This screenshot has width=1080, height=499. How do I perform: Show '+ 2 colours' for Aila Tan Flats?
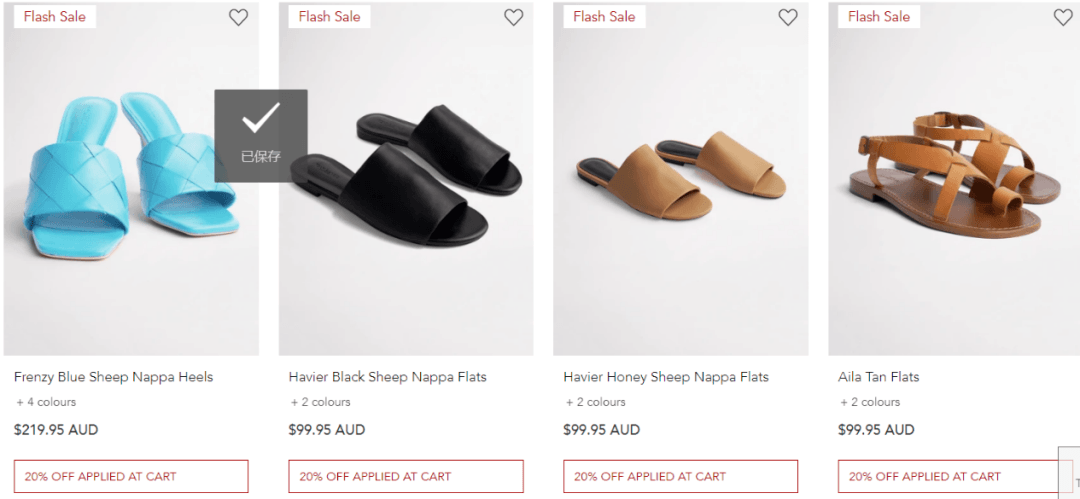870,402
